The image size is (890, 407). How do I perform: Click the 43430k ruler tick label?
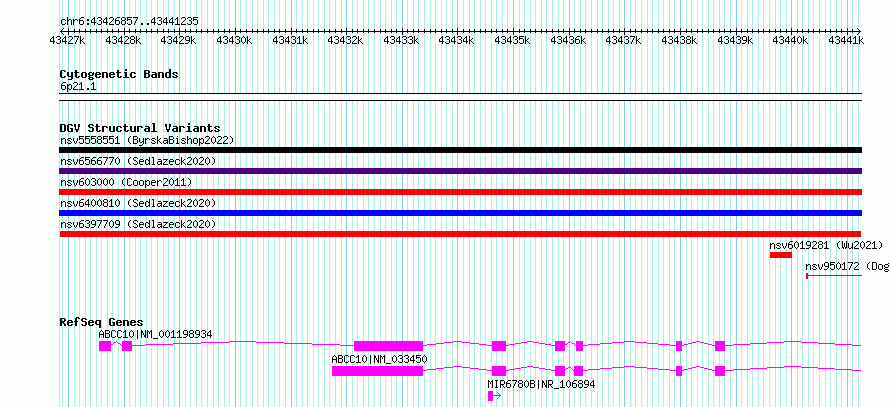pyautogui.click(x=234, y=40)
